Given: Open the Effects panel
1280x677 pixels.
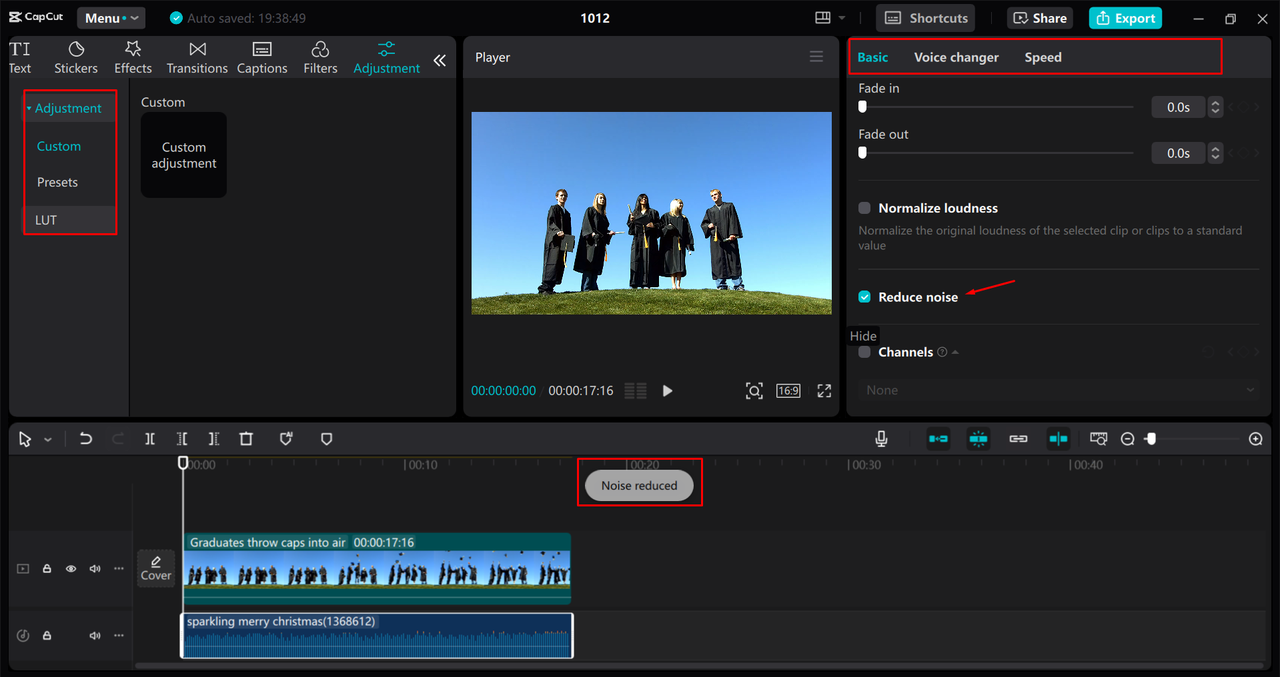Looking at the screenshot, I should click(133, 58).
